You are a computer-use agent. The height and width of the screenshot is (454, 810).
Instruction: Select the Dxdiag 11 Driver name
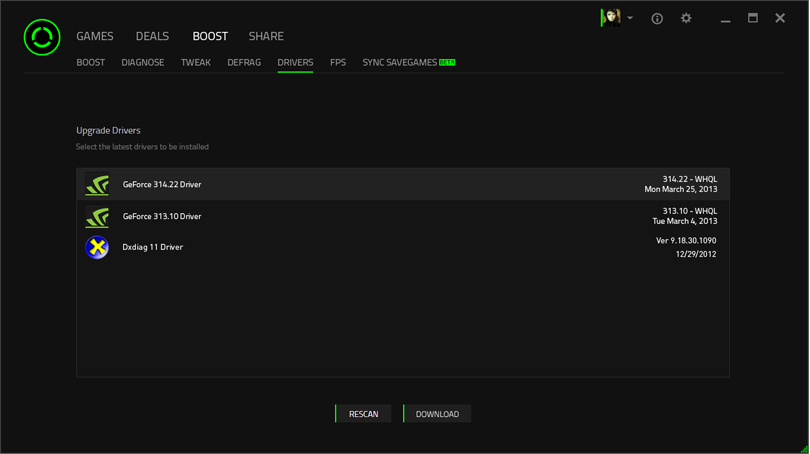point(152,247)
